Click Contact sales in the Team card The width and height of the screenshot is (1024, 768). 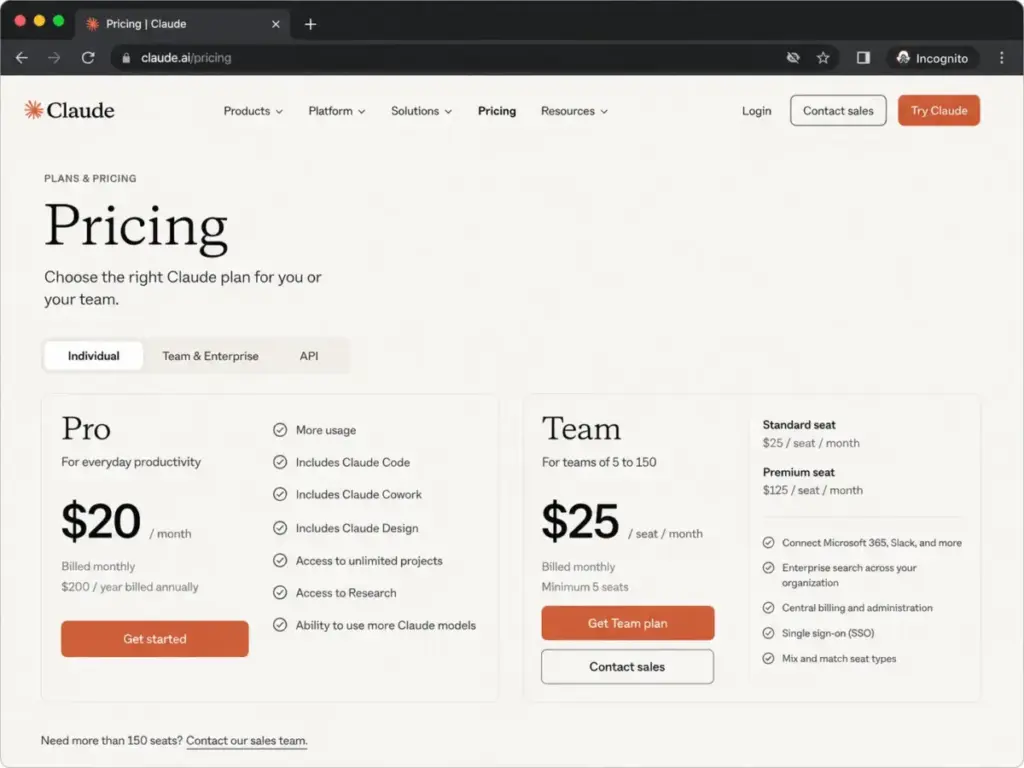point(628,667)
